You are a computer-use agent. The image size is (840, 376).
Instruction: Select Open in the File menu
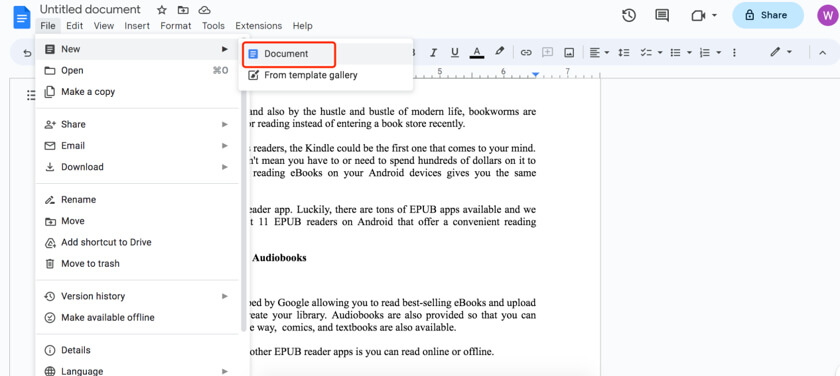point(137,71)
